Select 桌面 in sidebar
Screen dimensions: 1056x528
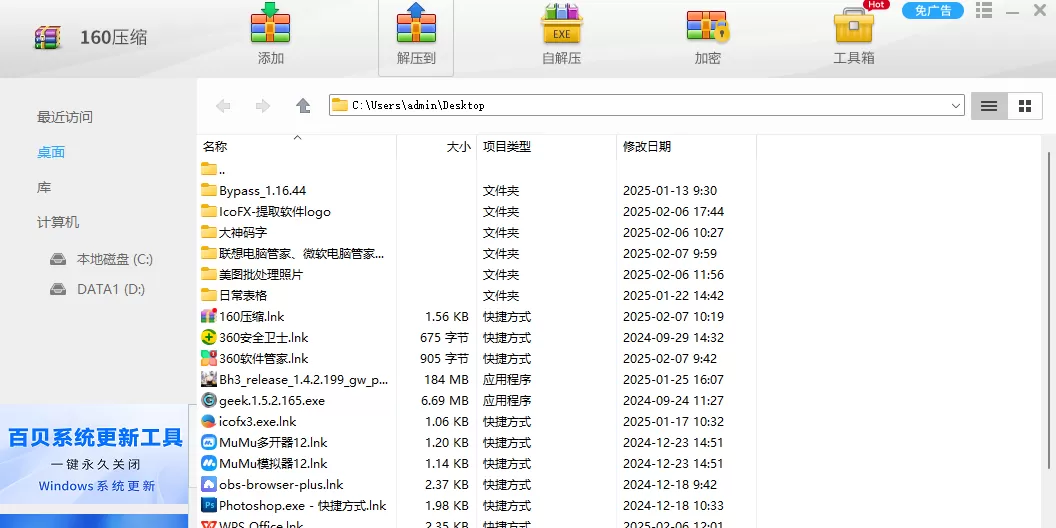tap(51, 152)
